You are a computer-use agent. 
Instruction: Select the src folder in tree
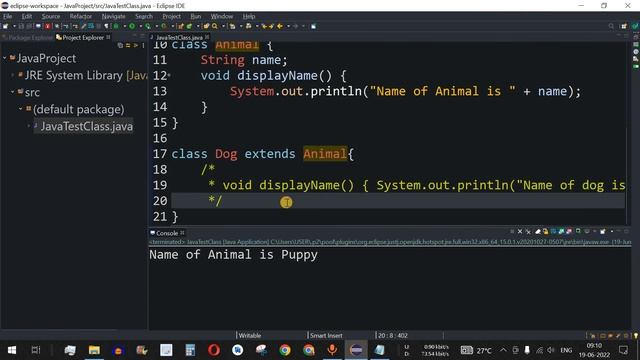(x=29, y=92)
